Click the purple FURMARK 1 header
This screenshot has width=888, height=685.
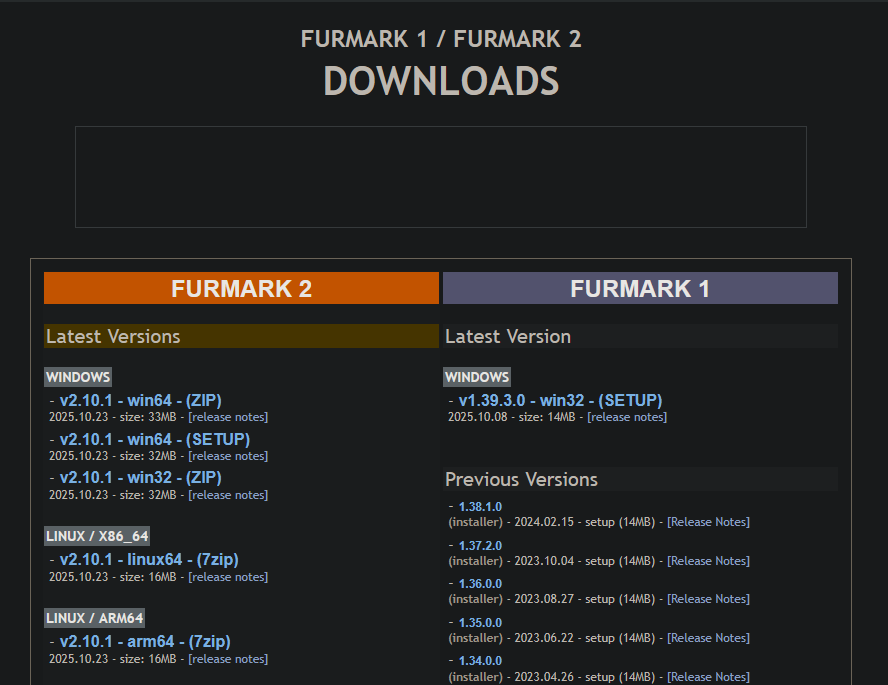(640, 288)
